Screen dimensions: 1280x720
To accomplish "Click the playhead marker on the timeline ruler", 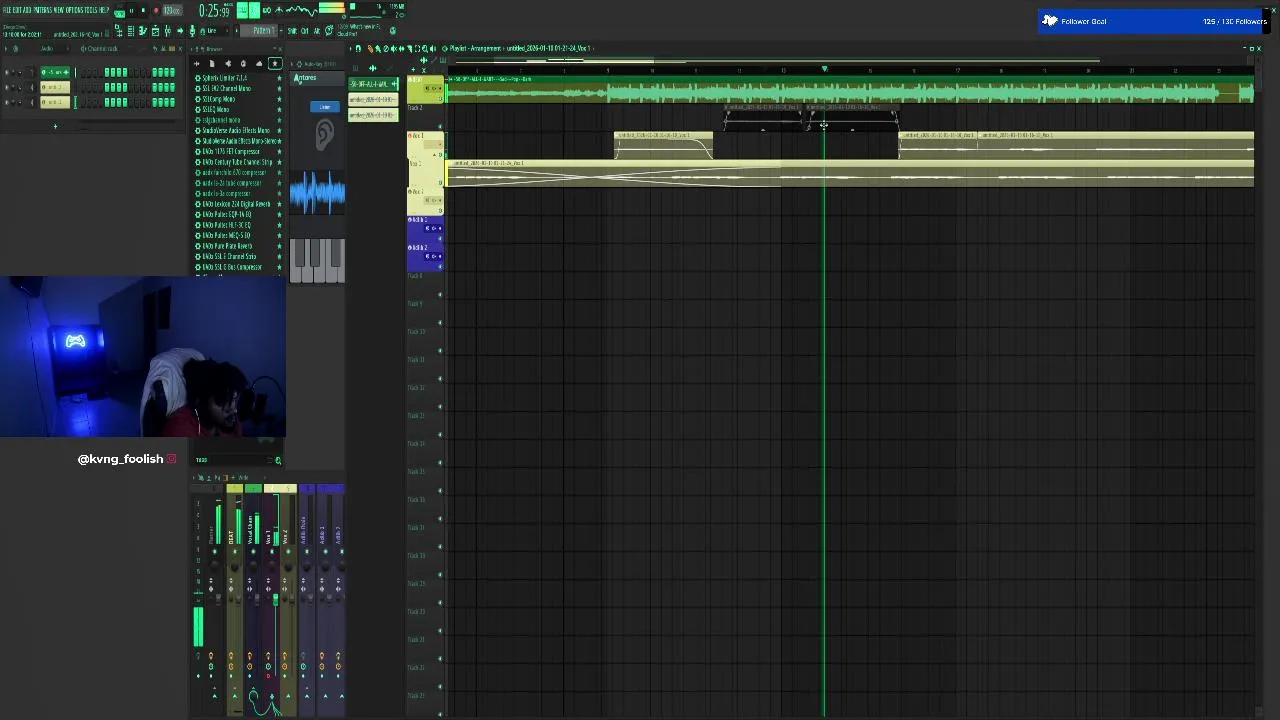I will (x=825, y=69).
